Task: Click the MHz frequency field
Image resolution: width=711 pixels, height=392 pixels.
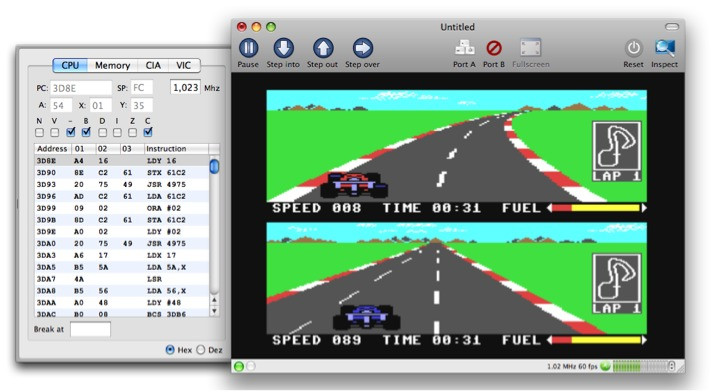Action: pyautogui.click(x=185, y=87)
